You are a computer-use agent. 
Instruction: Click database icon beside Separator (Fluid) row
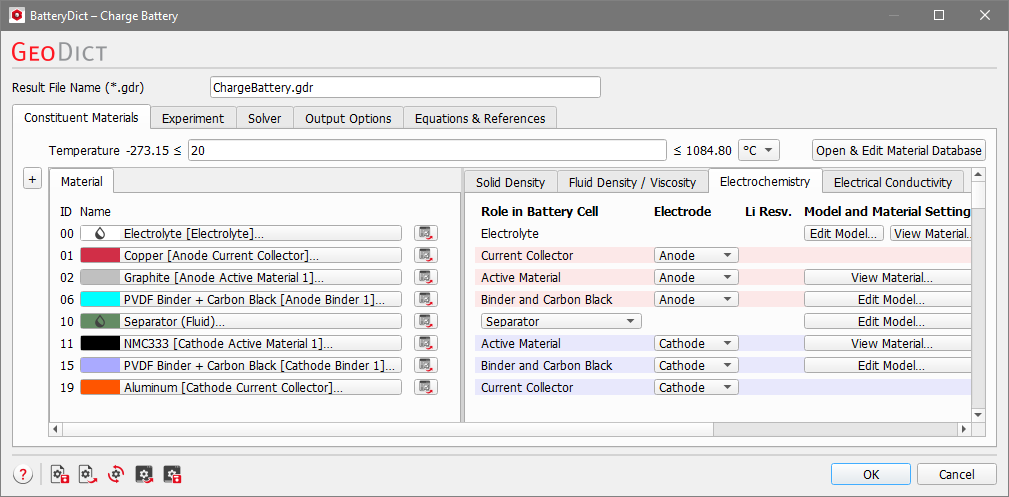(x=426, y=321)
